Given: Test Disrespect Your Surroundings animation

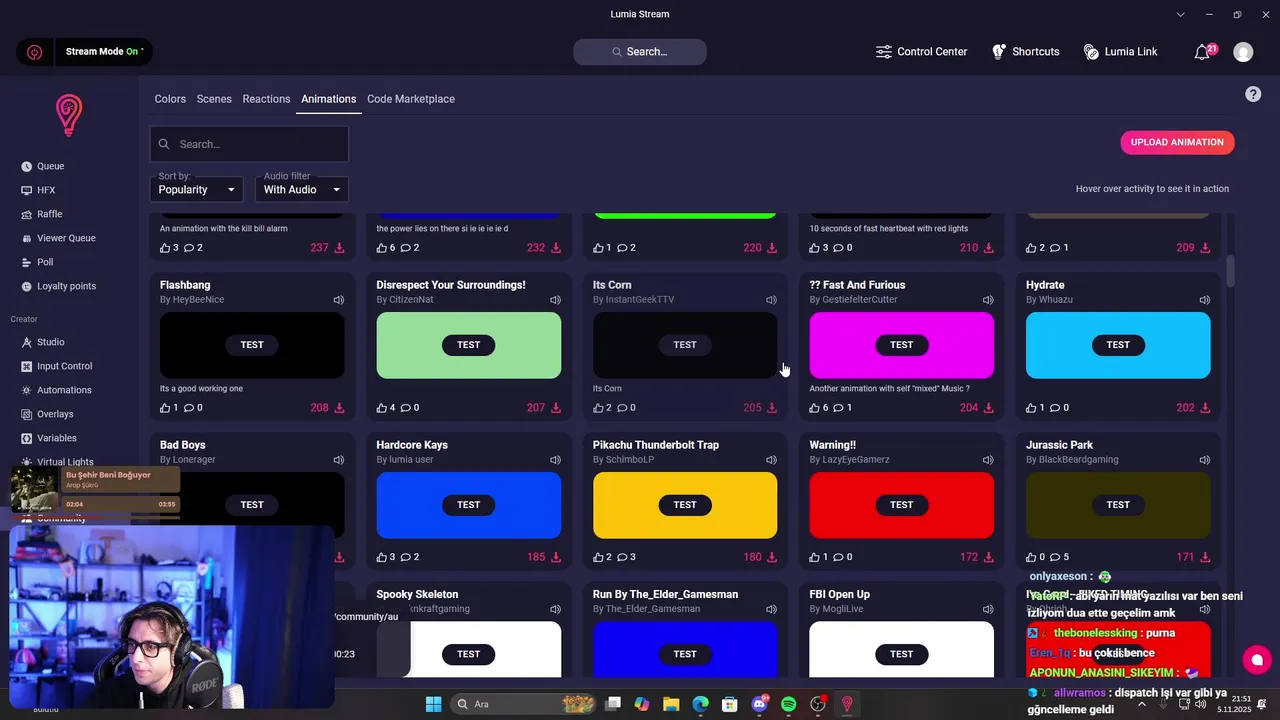Looking at the screenshot, I should pos(469,345).
